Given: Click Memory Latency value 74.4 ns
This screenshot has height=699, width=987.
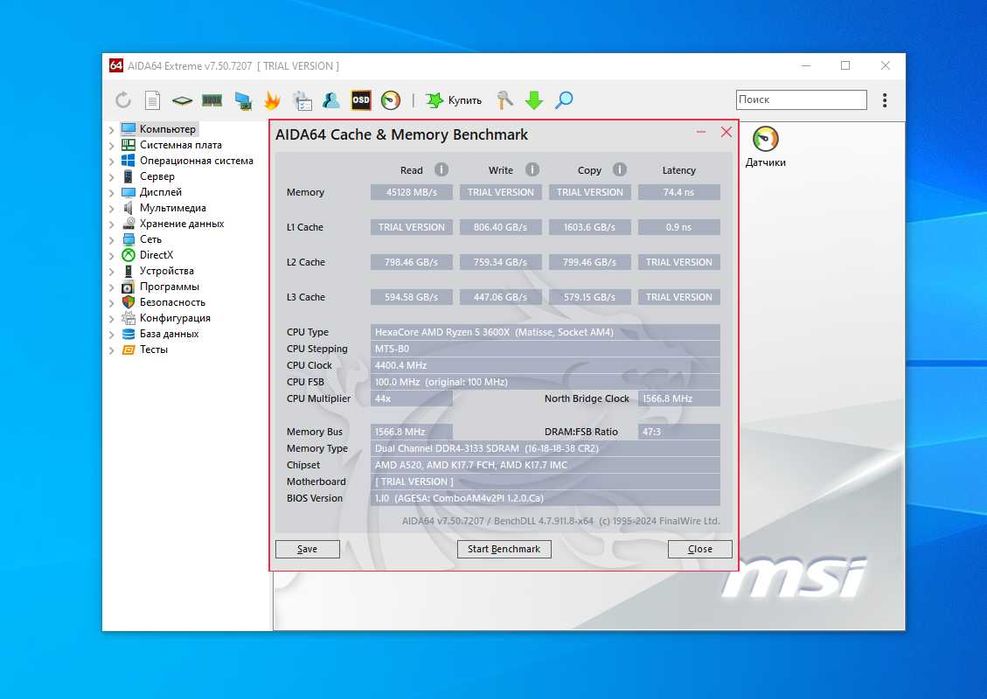Looking at the screenshot, I should 679,192.
